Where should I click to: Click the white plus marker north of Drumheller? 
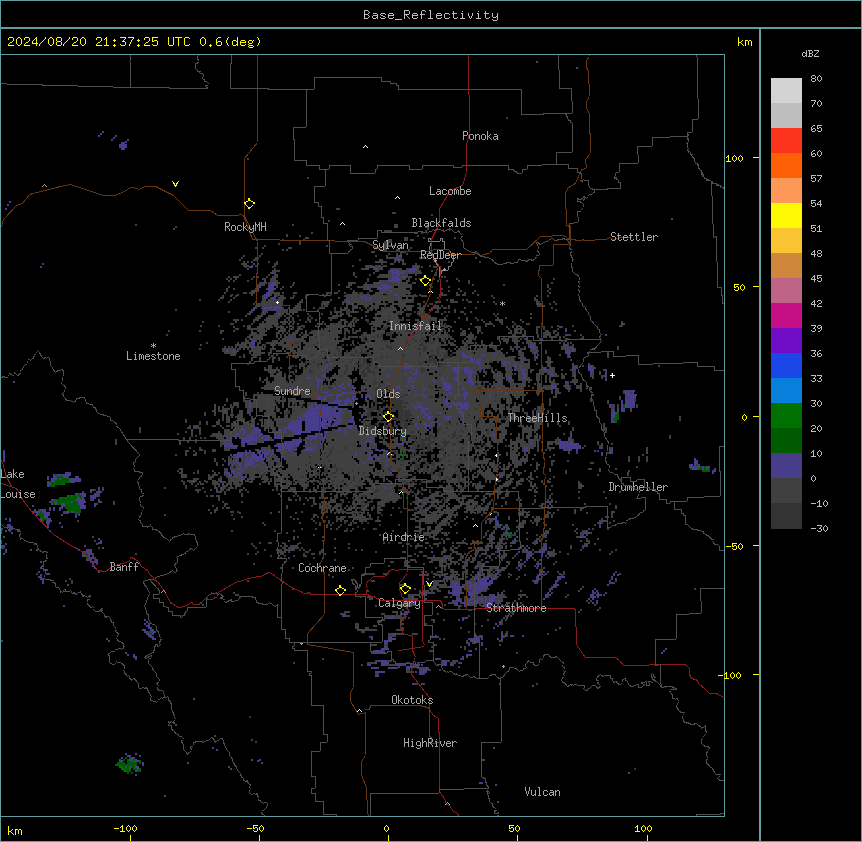tap(612, 375)
